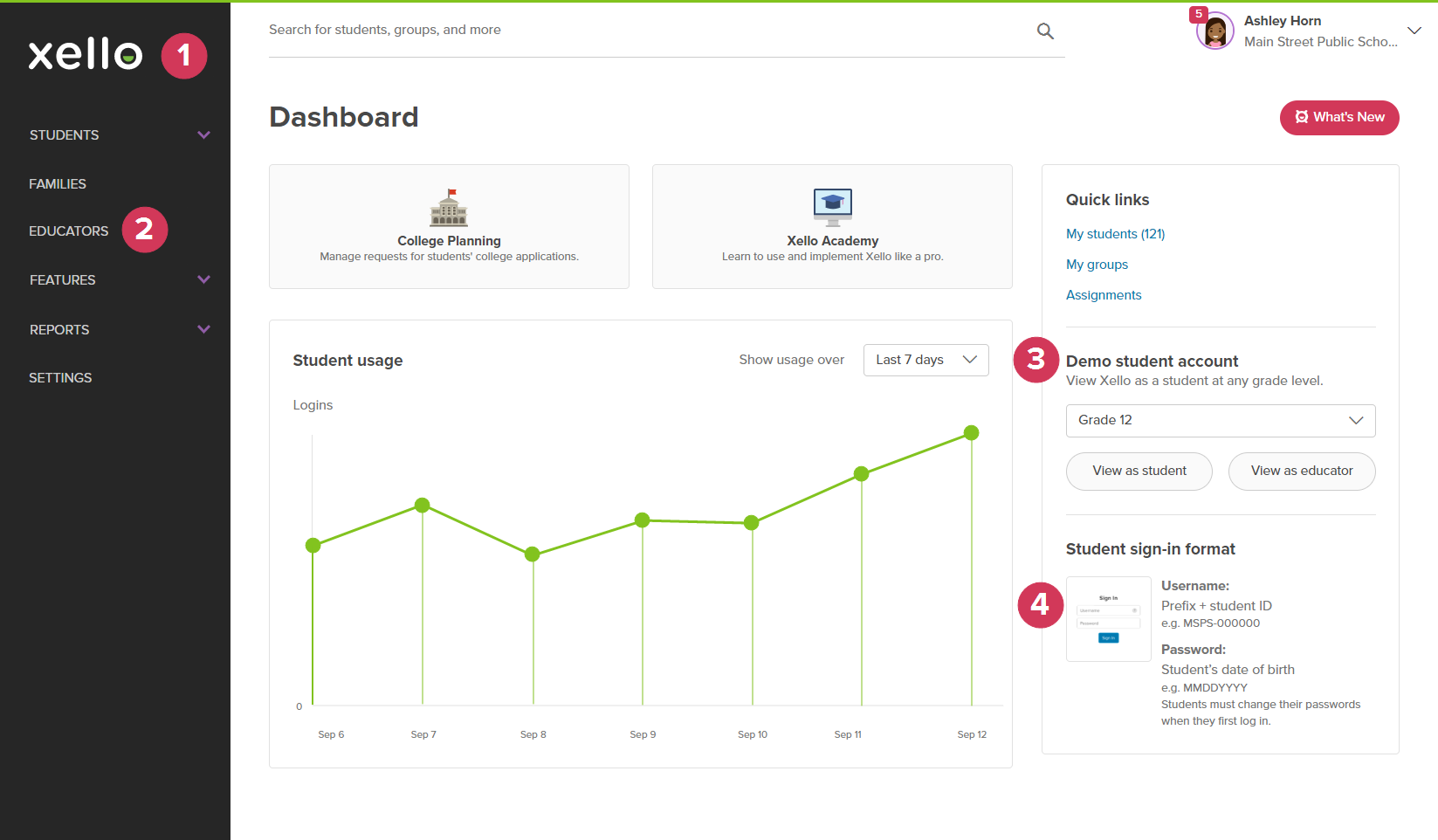Click the Xello Academy graduation cap icon
This screenshot has height=840, width=1438.
[832, 206]
